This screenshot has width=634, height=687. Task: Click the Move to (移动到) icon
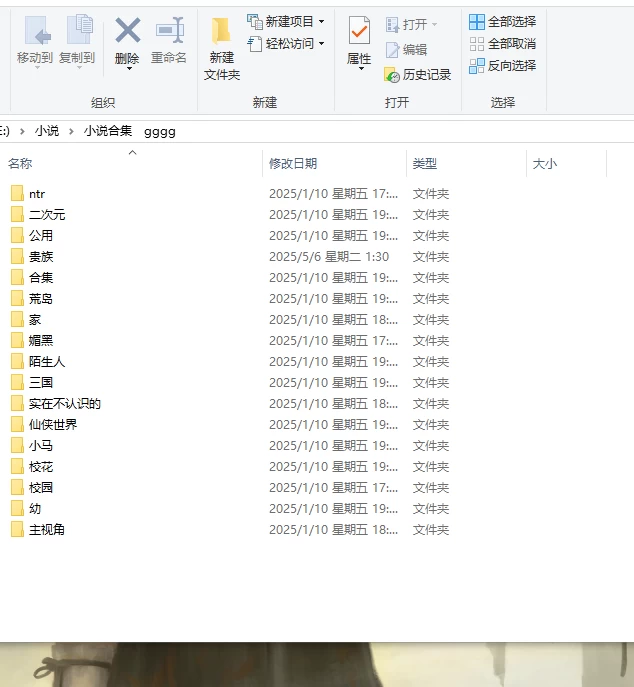point(37,30)
